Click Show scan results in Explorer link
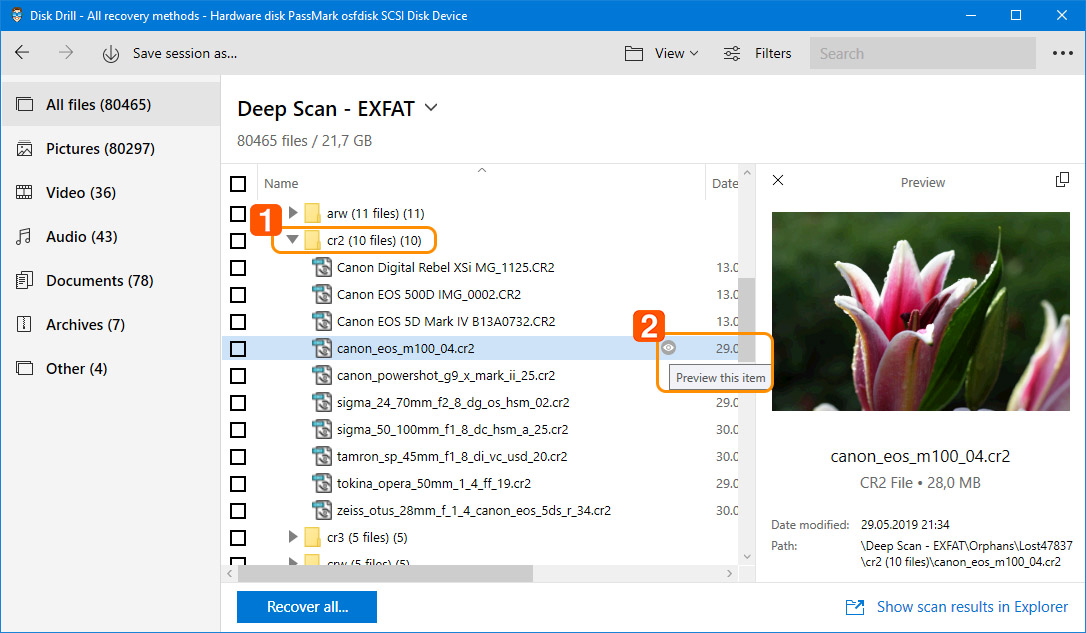The height and width of the screenshot is (633, 1086). 972,607
